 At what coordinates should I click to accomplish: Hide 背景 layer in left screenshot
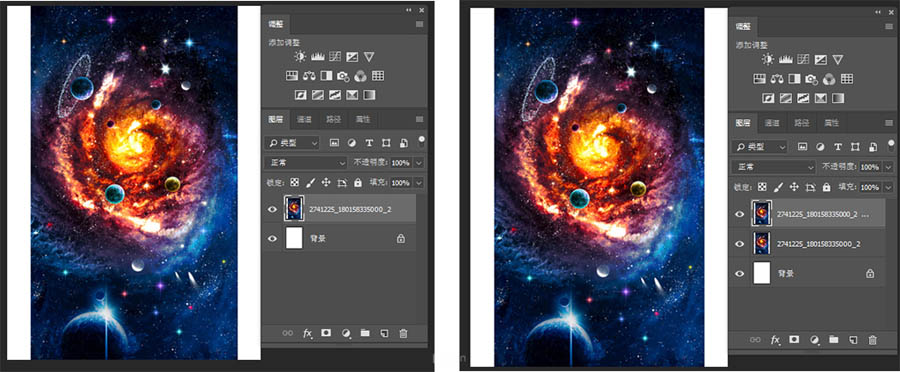272,238
